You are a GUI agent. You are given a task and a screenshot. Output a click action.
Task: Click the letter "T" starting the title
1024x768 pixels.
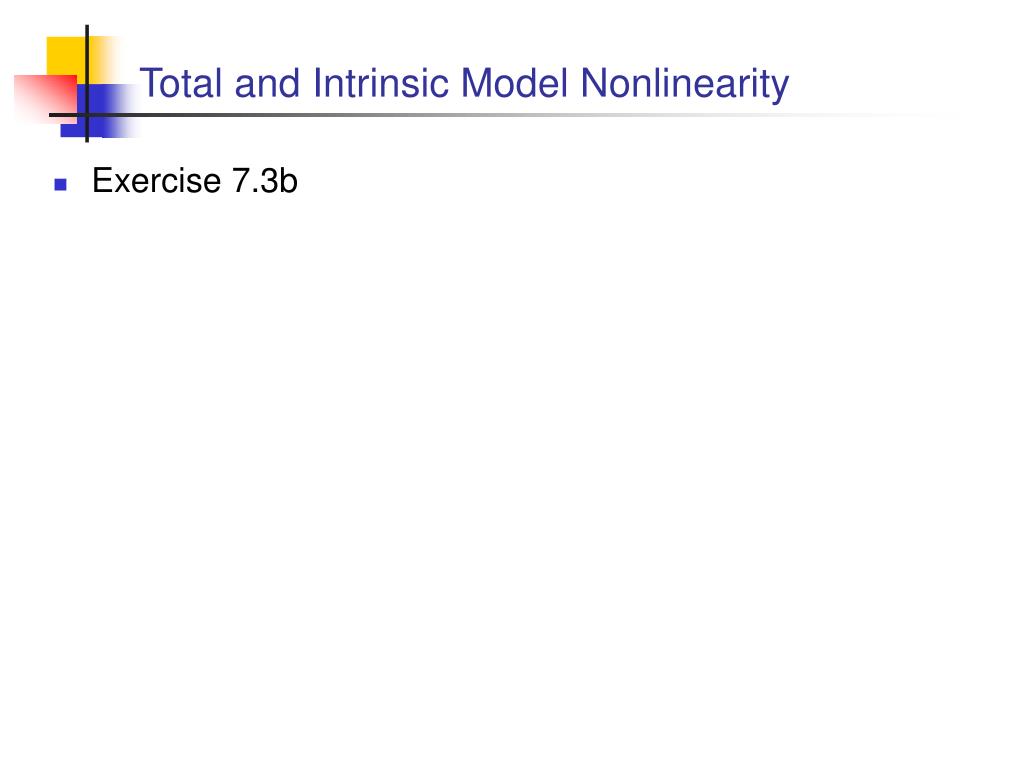[x=151, y=84]
